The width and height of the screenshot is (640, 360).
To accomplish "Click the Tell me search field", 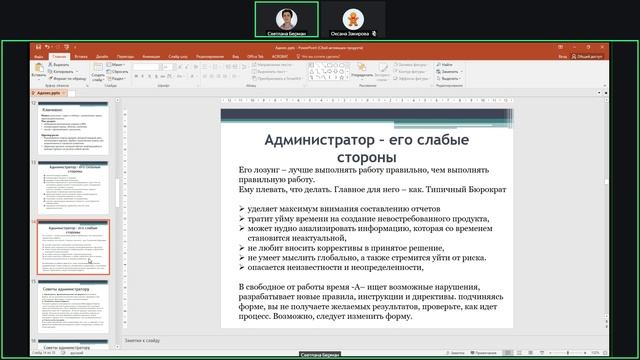I will point(318,57).
